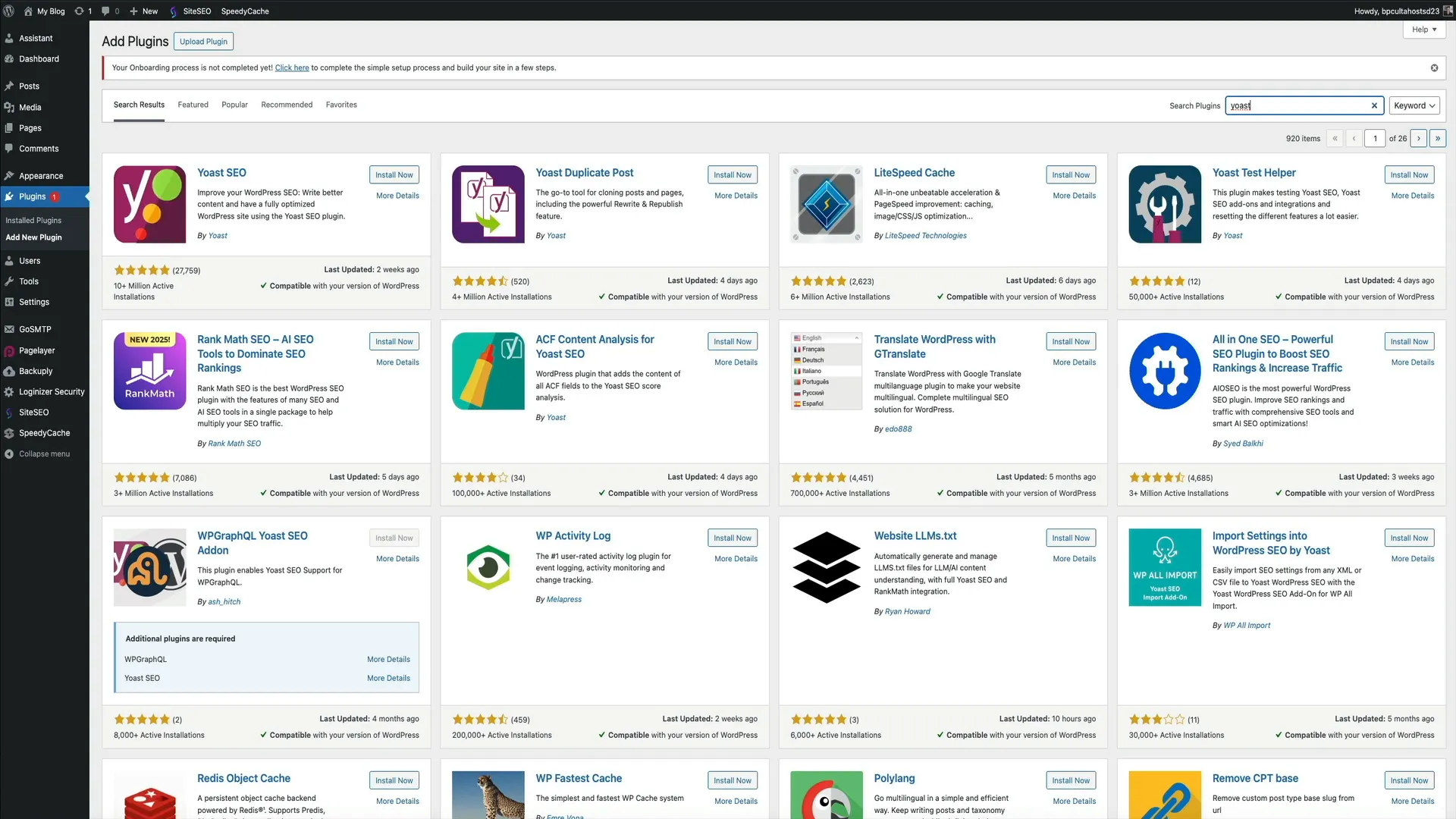Select the Search Results tab

coord(139,105)
